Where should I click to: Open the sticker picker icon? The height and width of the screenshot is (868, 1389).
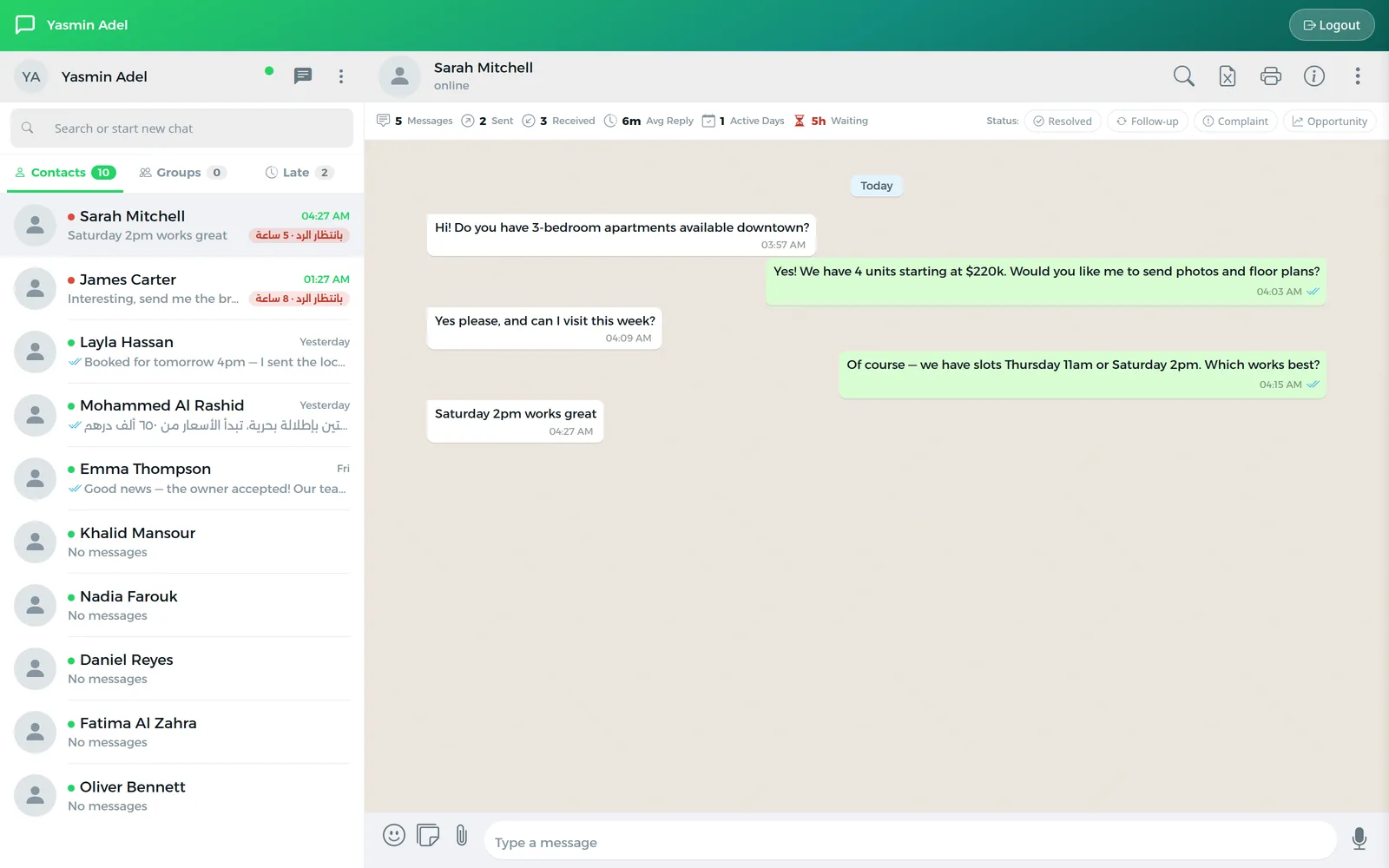point(428,835)
